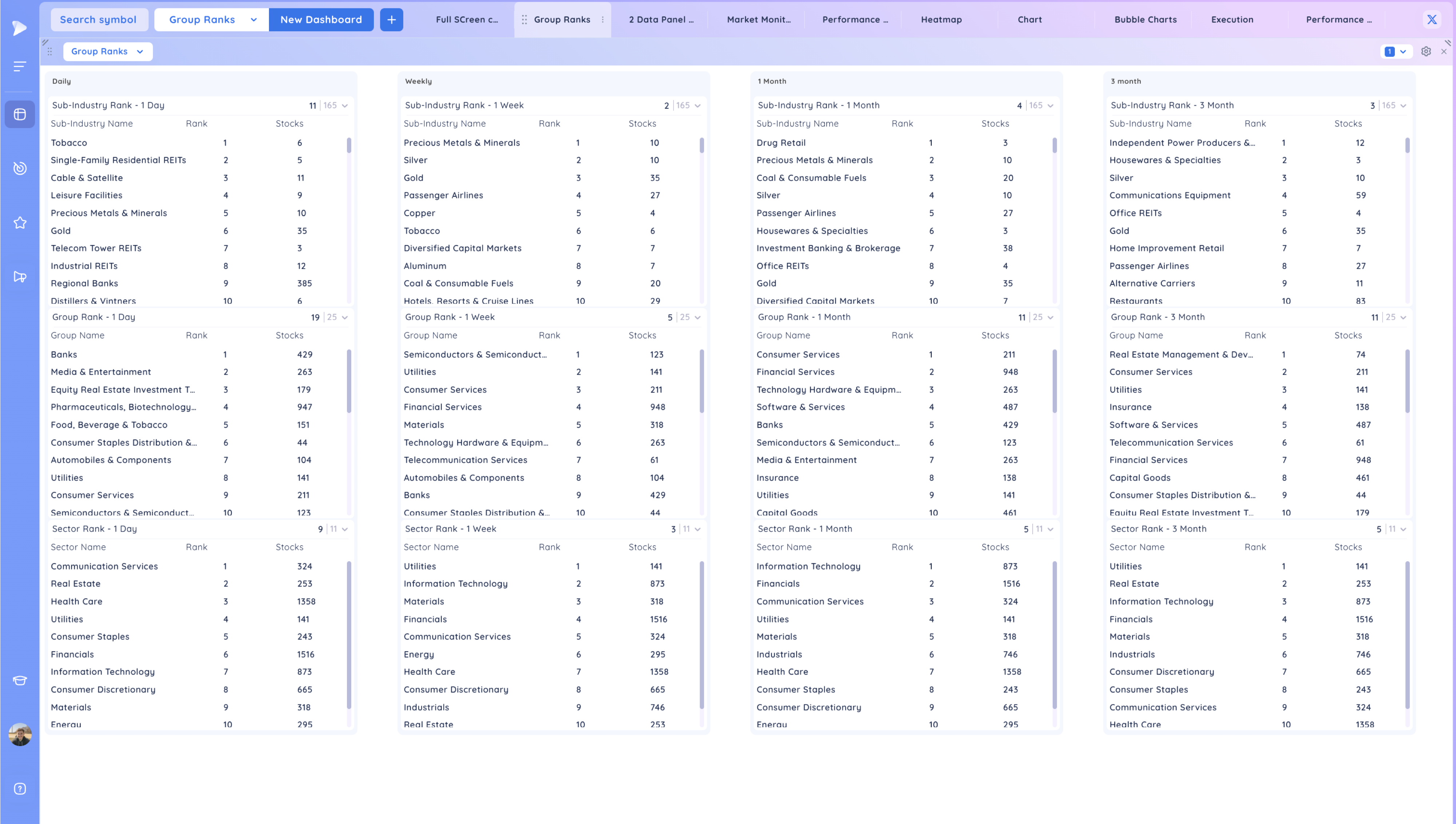Click the New Dashboard button
The height and width of the screenshot is (824, 1456).
[x=321, y=20]
